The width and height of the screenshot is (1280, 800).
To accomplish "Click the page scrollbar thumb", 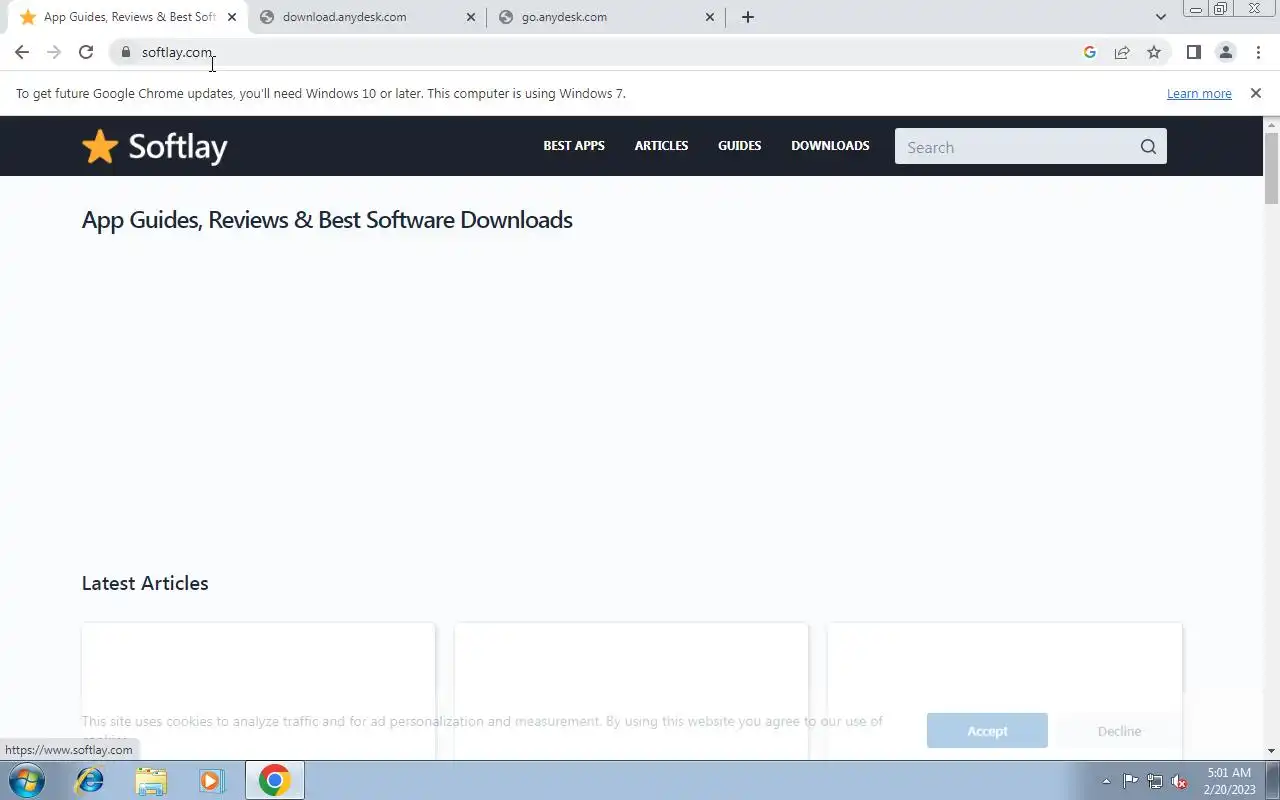I will tap(1272, 168).
